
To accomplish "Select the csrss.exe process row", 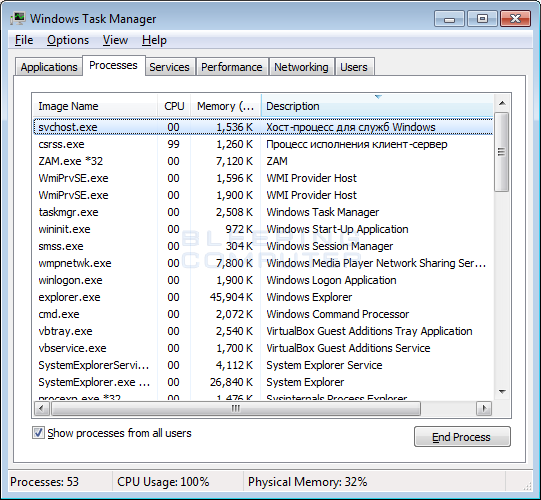I will point(263,144).
